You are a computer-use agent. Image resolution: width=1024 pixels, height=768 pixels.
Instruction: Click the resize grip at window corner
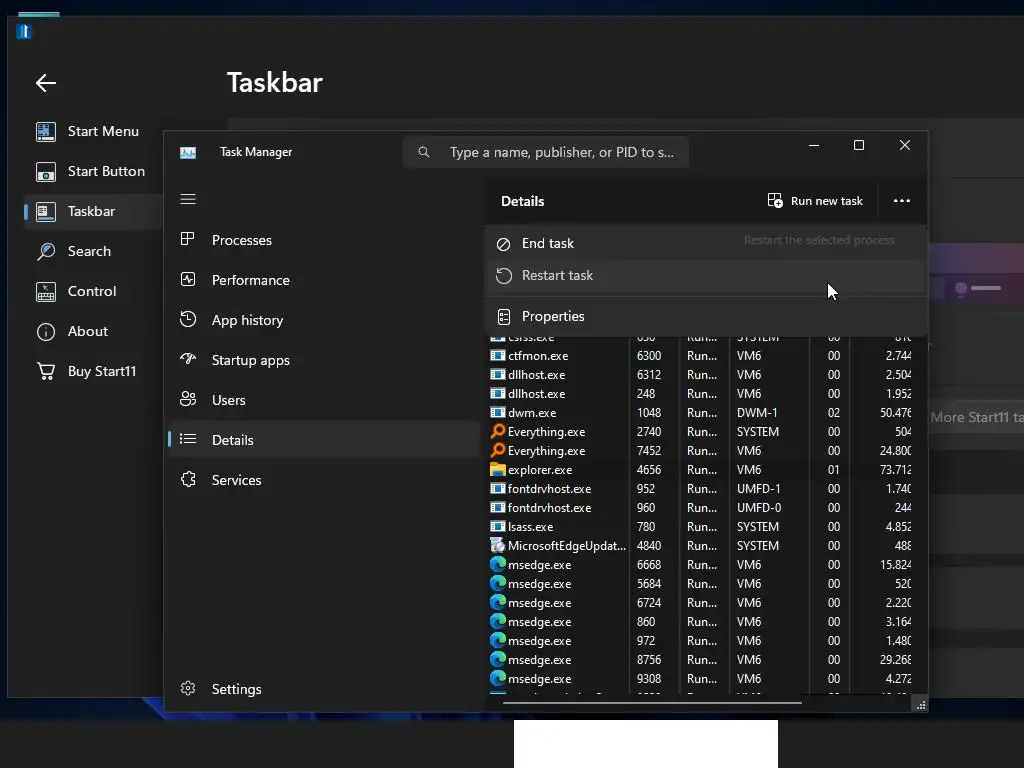(921, 705)
